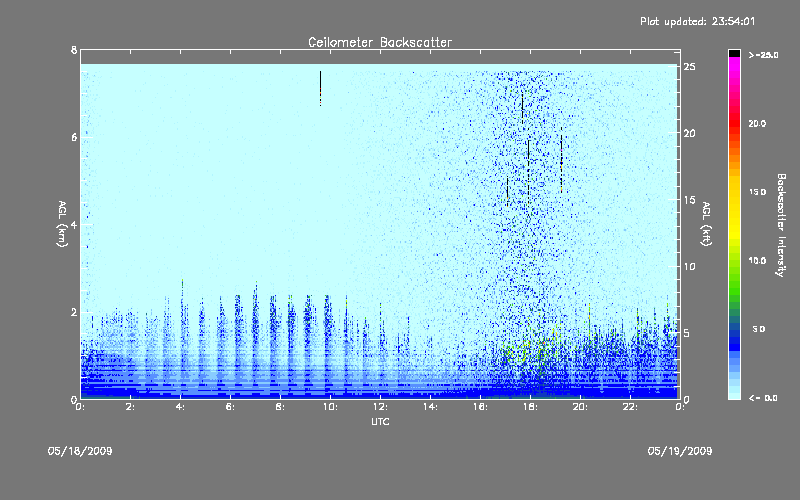Click the 4: hour label on the time axis
Screen dimensions: 800x500
(181, 407)
